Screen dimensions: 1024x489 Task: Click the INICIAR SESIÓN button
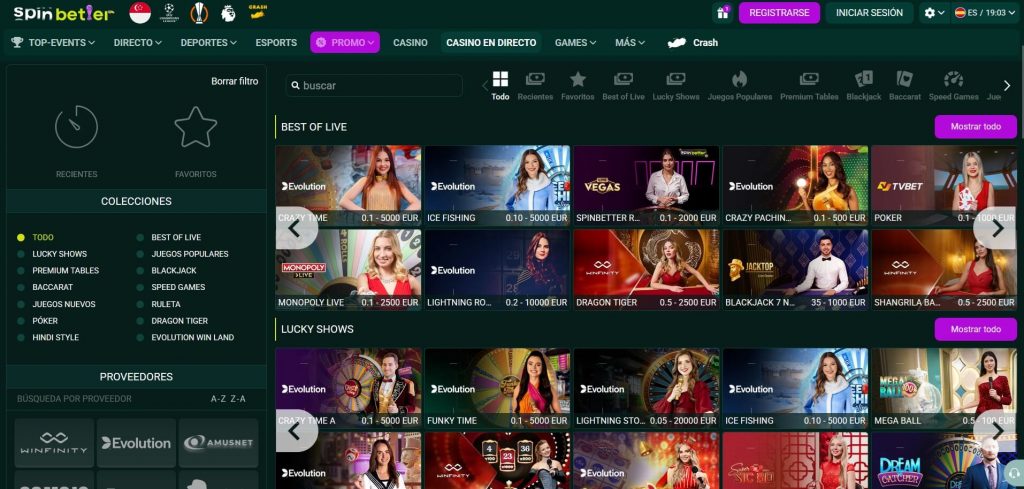click(x=869, y=12)
